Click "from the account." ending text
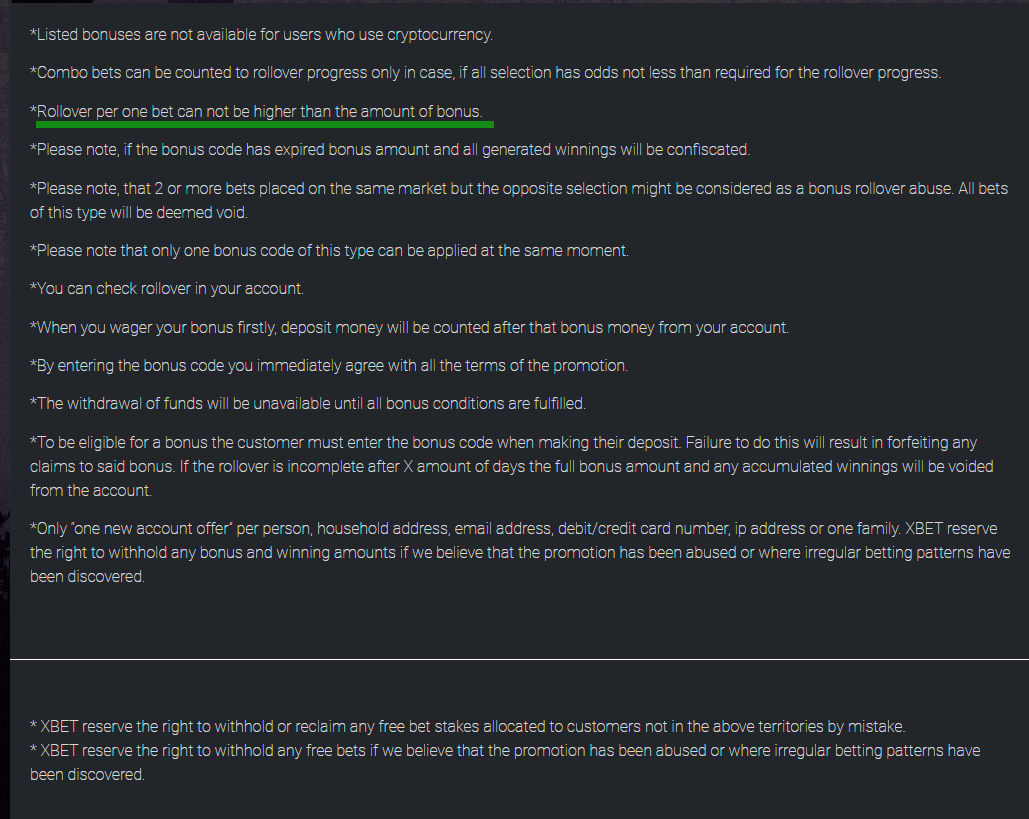This screenshot has width=1029, height=819. (x=91, y=491)
